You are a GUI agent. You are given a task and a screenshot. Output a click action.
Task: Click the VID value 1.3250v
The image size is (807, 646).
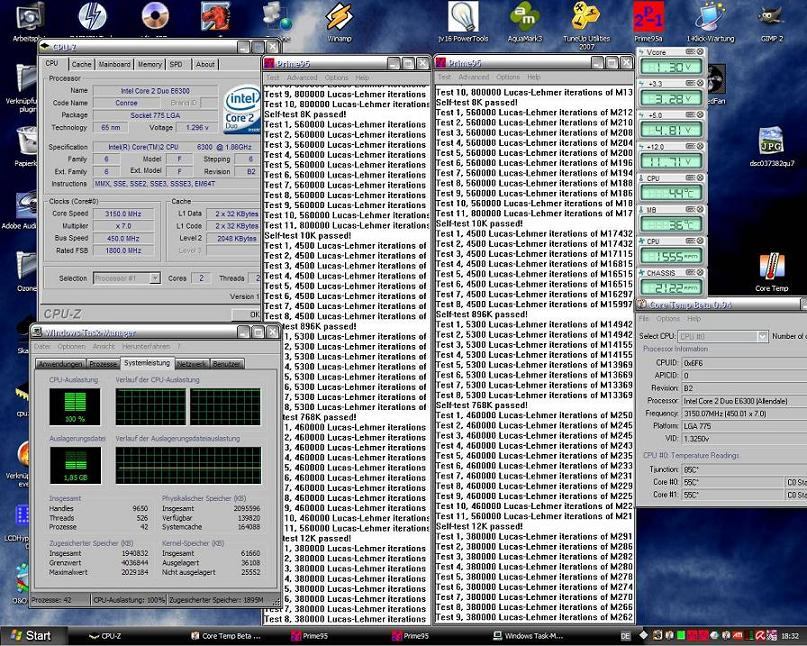coord(745,439)
